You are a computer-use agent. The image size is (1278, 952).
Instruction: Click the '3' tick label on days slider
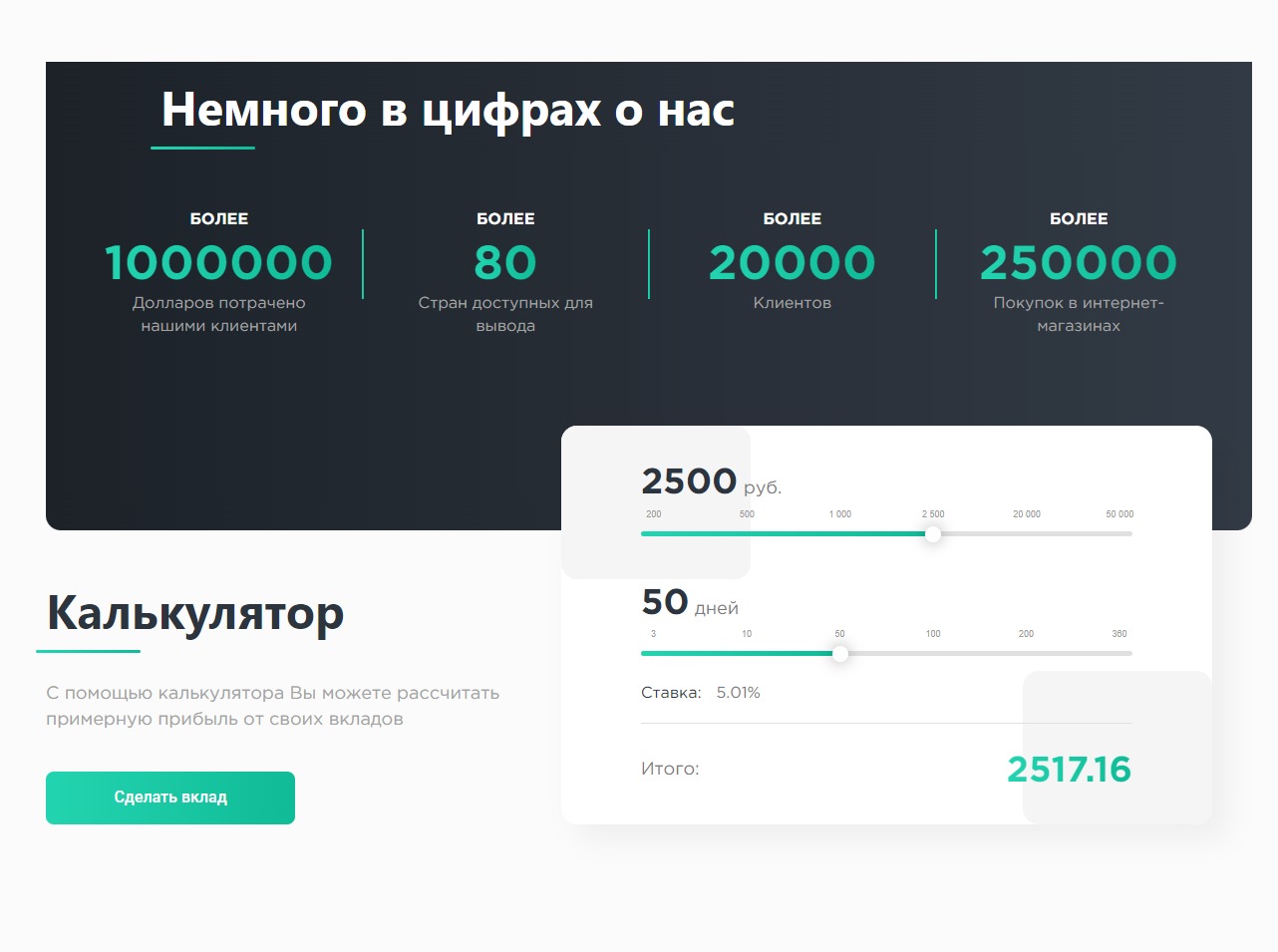click(x=653, y=634)
